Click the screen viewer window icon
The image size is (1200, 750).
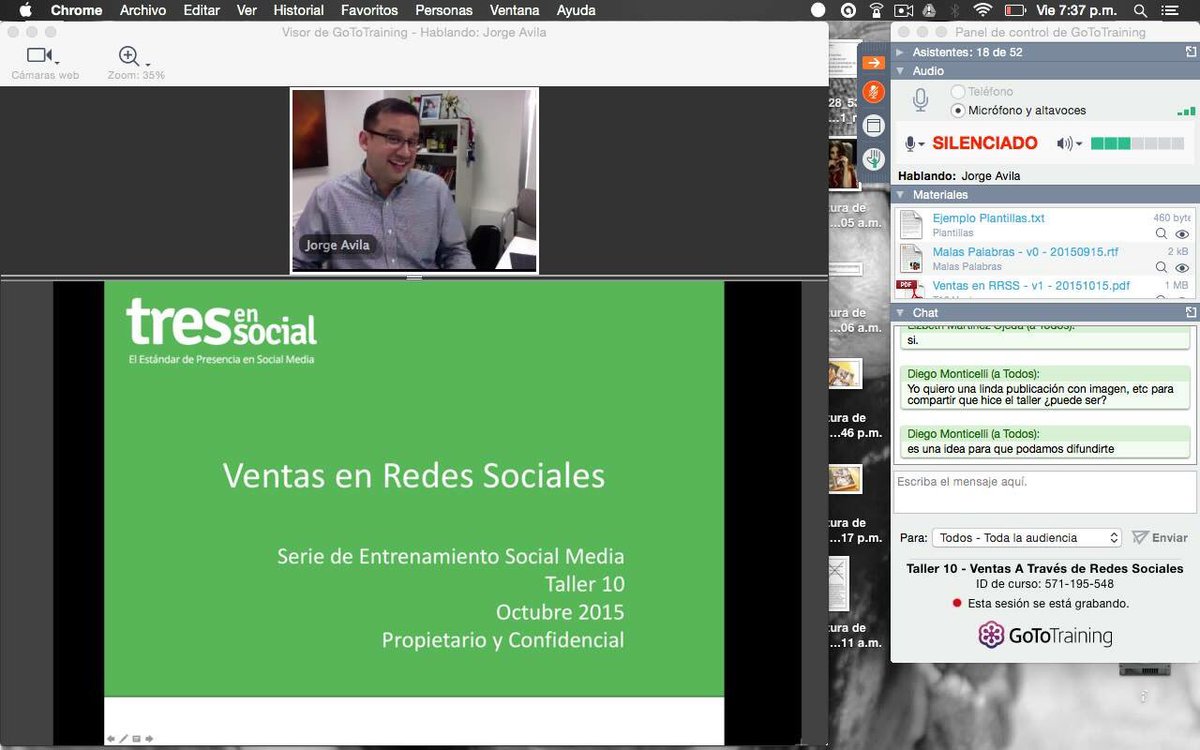point(873,125)
